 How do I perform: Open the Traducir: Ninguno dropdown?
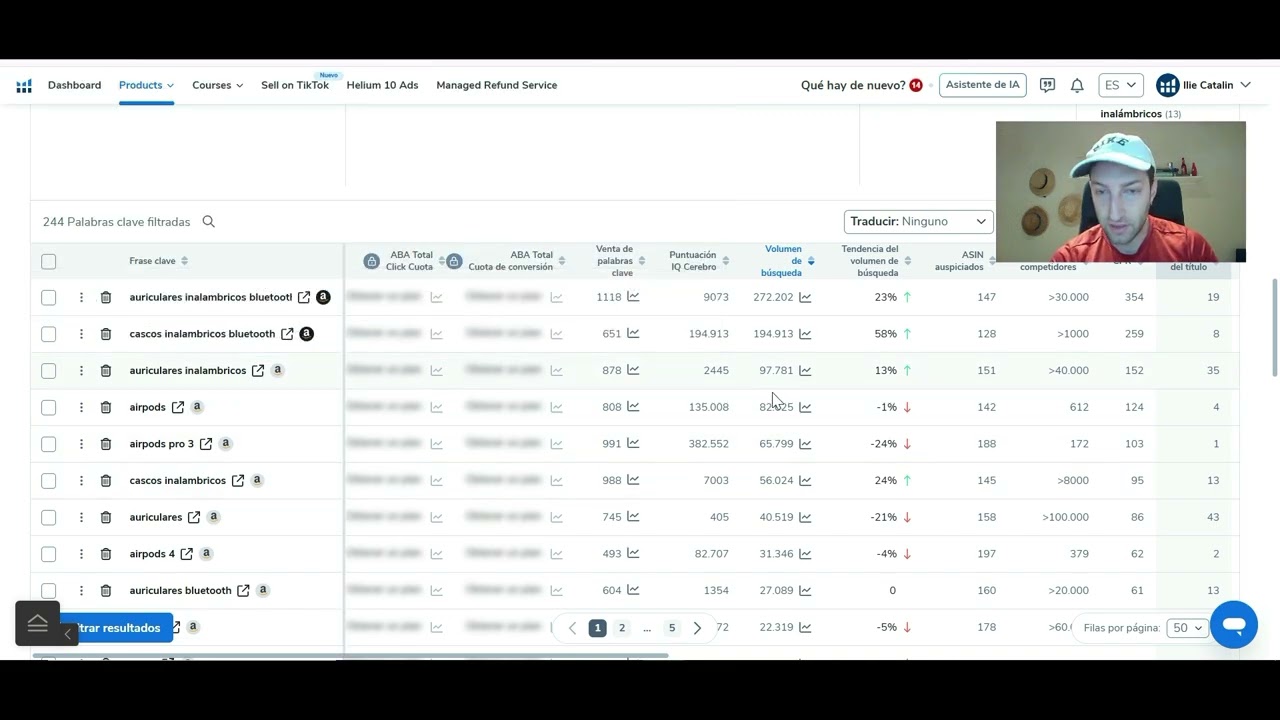click(918, 222)
